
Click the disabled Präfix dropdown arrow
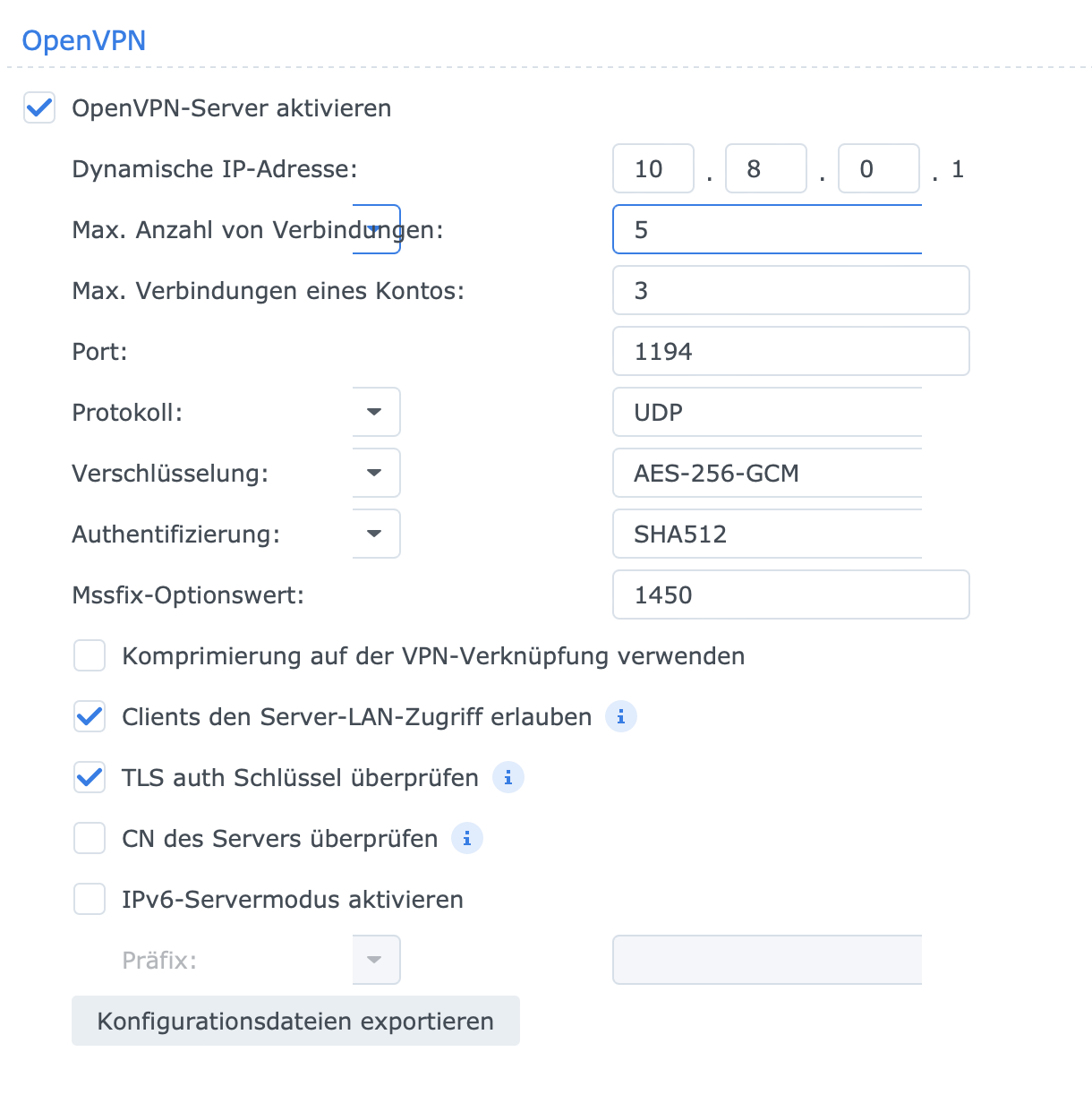tap(375, 961)
